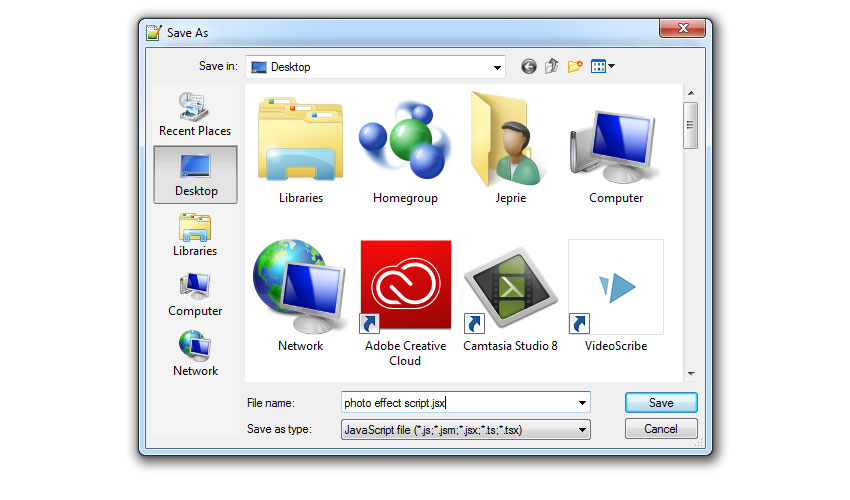Open Computer in the places sidebar
The width and height of the screenshot is (850, 500).
[195, 294]
